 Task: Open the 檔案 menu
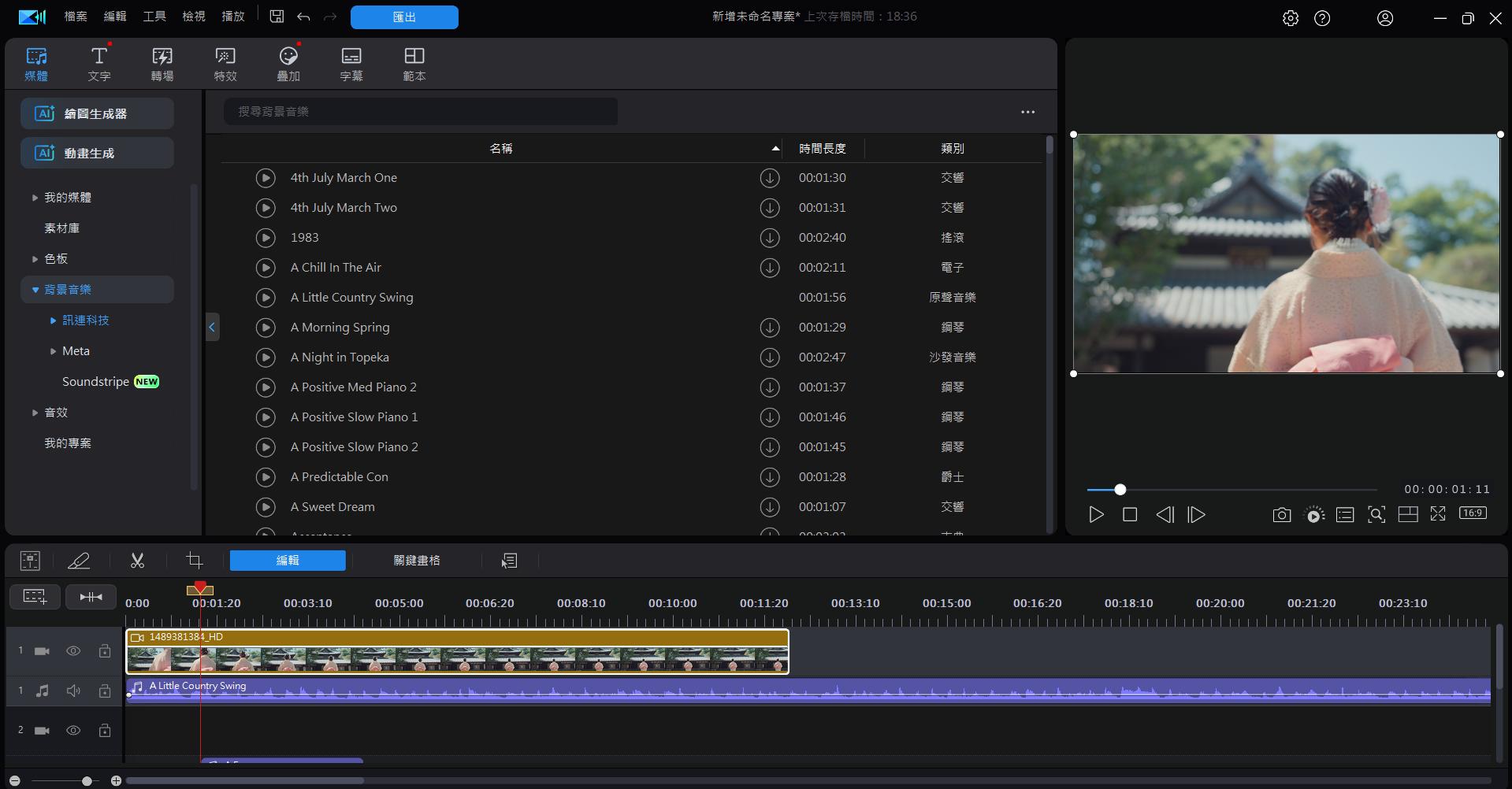tap(76, 17)
